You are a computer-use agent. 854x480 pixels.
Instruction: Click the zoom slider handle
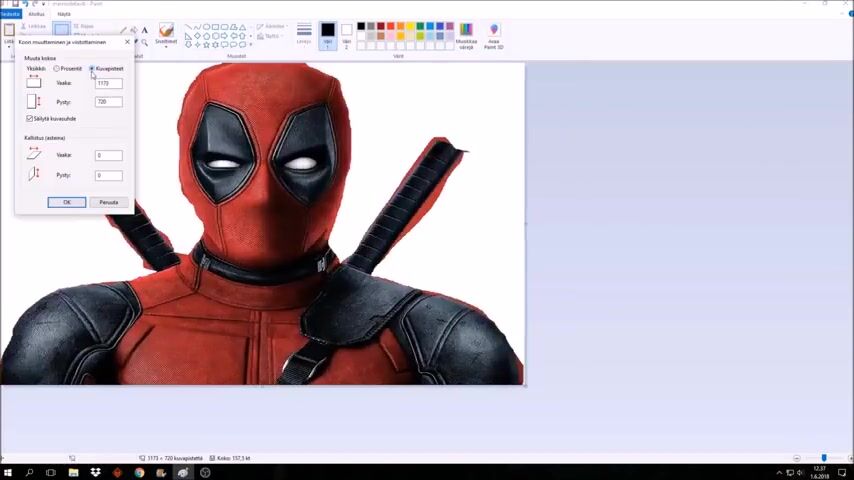[824, 458]
